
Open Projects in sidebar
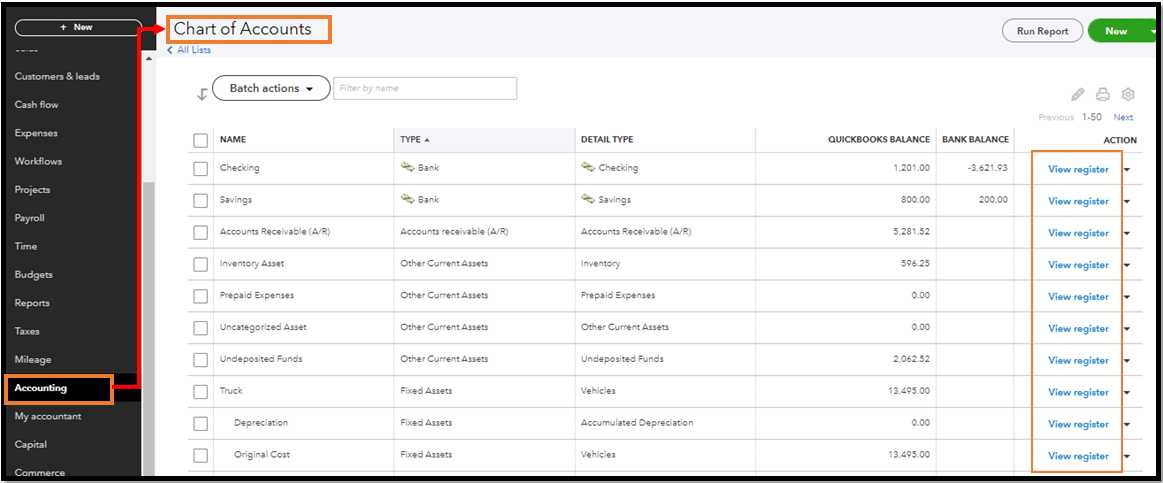click(32, 190)
